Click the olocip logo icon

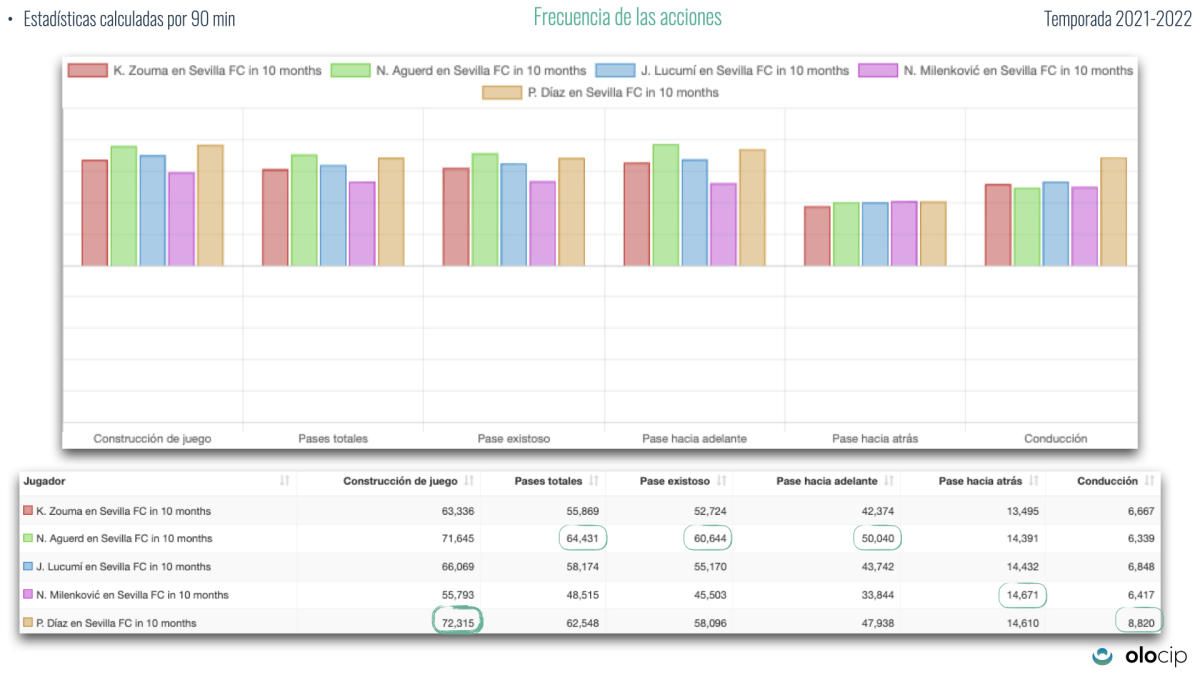tap(1104, 656)
